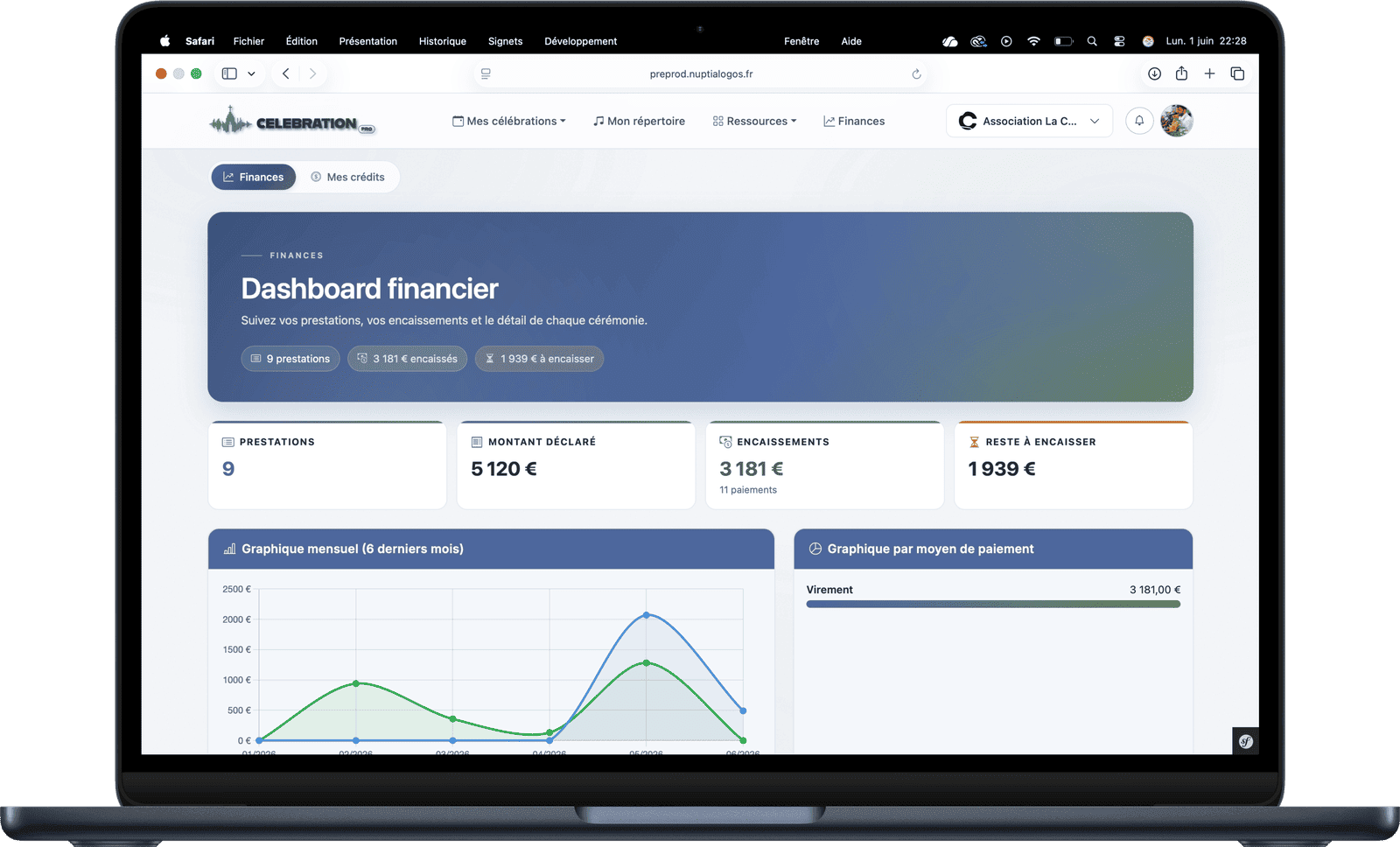The image size is (1400, 847).
Task: Click the 3 181,00 € Virement amount
Action: click(1155, 590)
